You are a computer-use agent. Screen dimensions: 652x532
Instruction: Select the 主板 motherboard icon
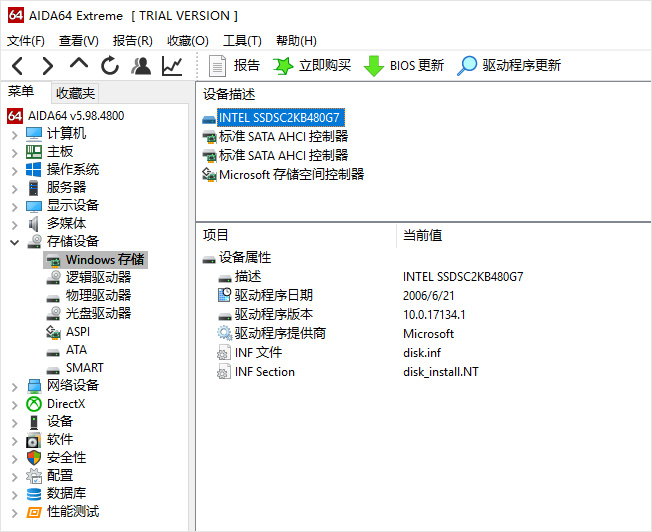pyautogui.click(x=34, y=152)
